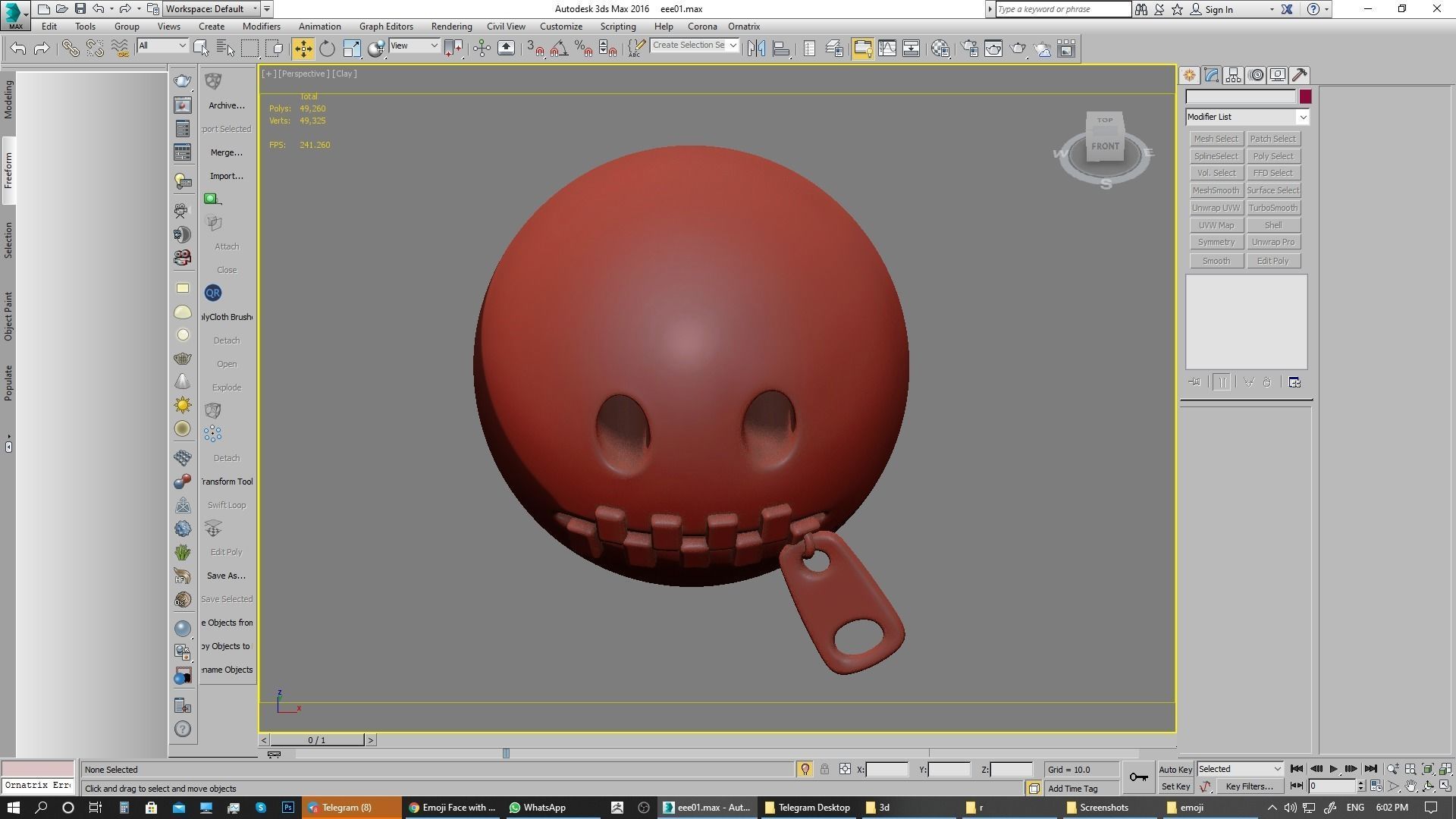This screenshot has width=1456, height=819.
Task: Open the Modifiers menu
Action: [x=262, y=27]
